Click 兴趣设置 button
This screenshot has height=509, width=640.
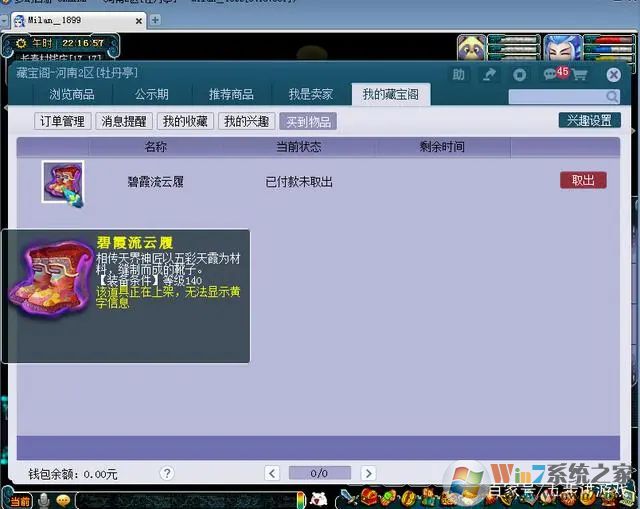tap(589, 120)
